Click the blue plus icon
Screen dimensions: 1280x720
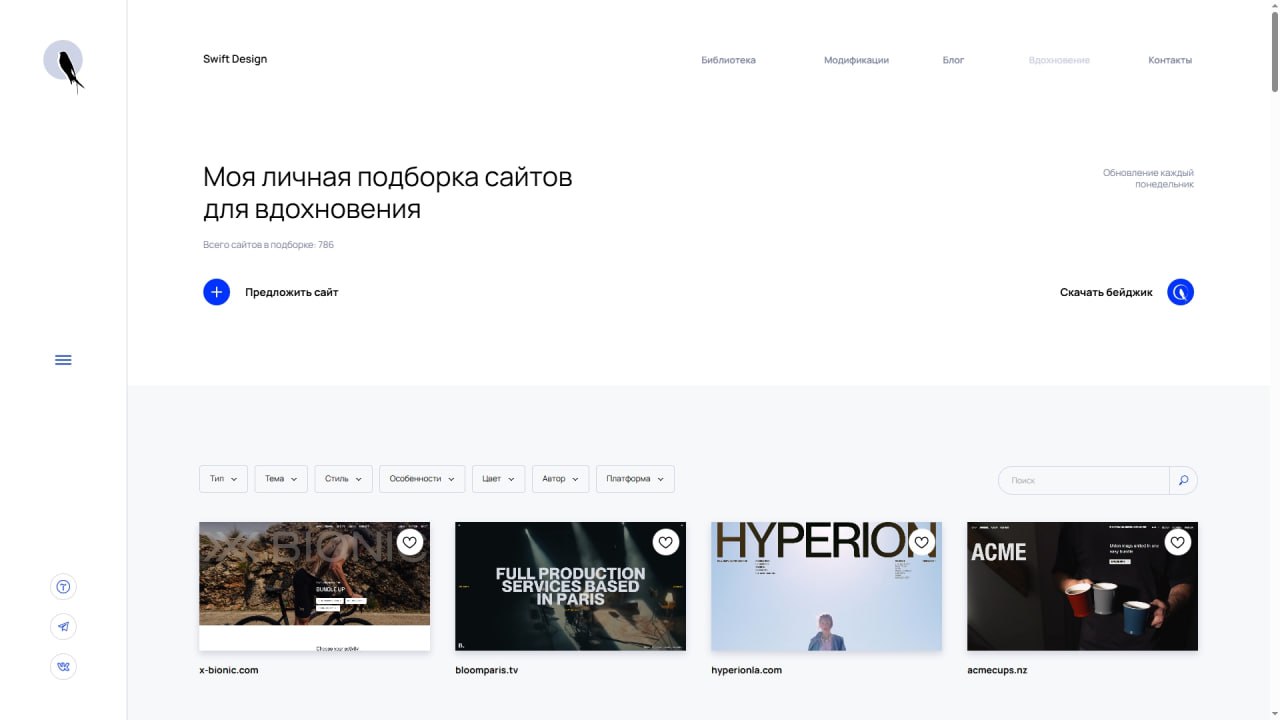click(x=216, y=292)
